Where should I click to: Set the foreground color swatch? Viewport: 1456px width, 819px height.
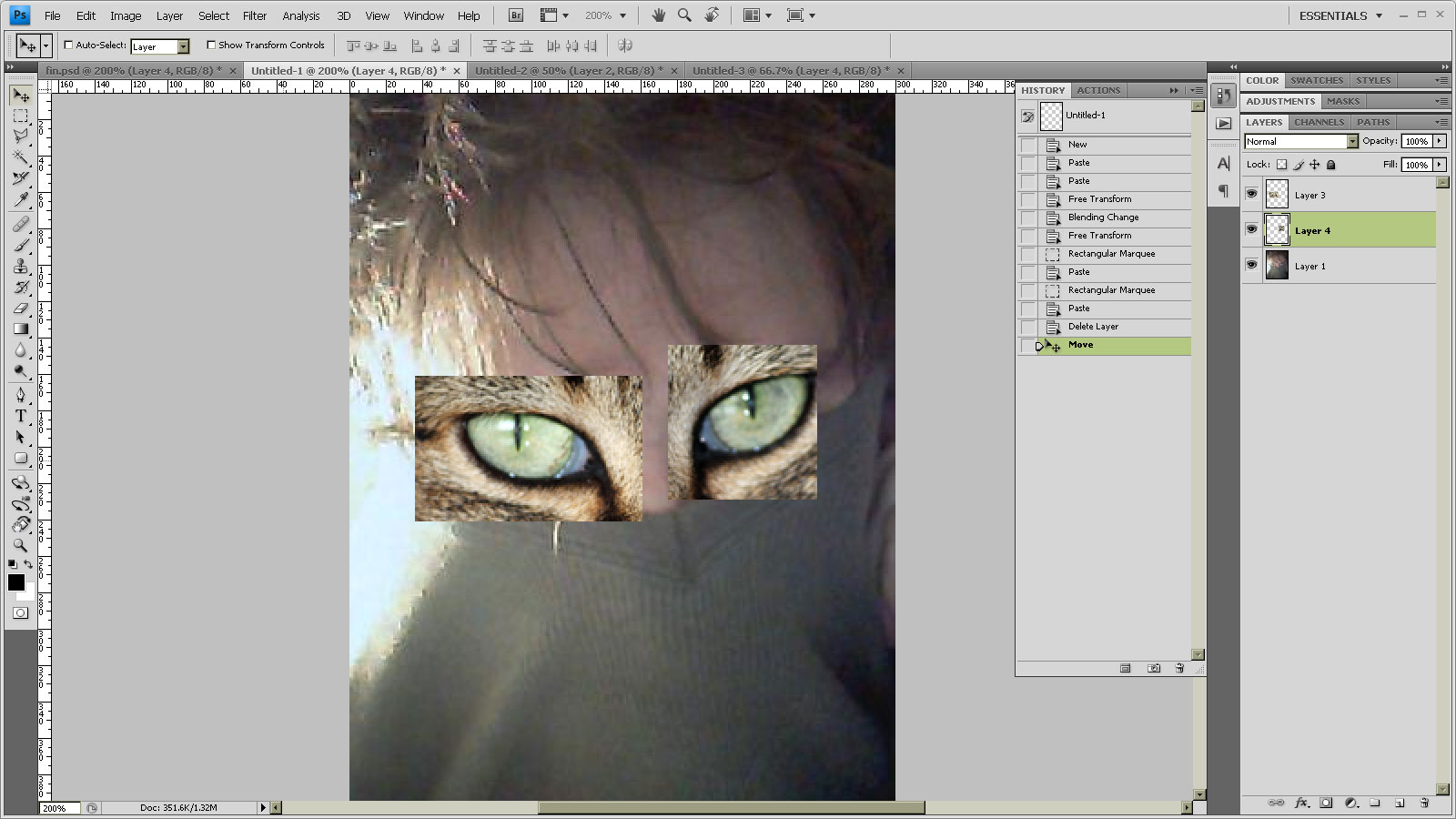[x=15, y=582]
